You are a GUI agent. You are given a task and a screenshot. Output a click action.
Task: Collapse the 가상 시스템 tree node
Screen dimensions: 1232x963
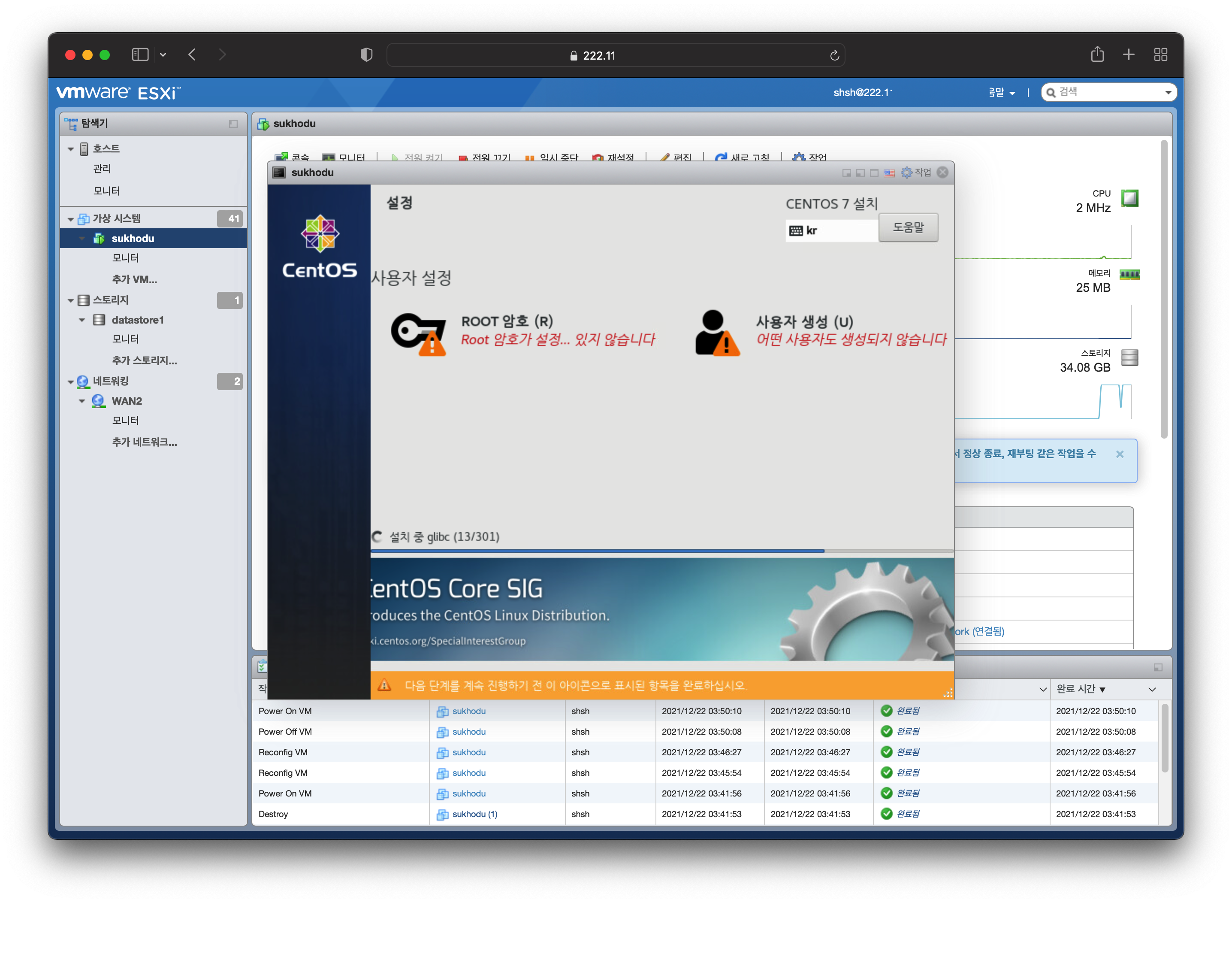pyautogui.click(x=70, y=219)
